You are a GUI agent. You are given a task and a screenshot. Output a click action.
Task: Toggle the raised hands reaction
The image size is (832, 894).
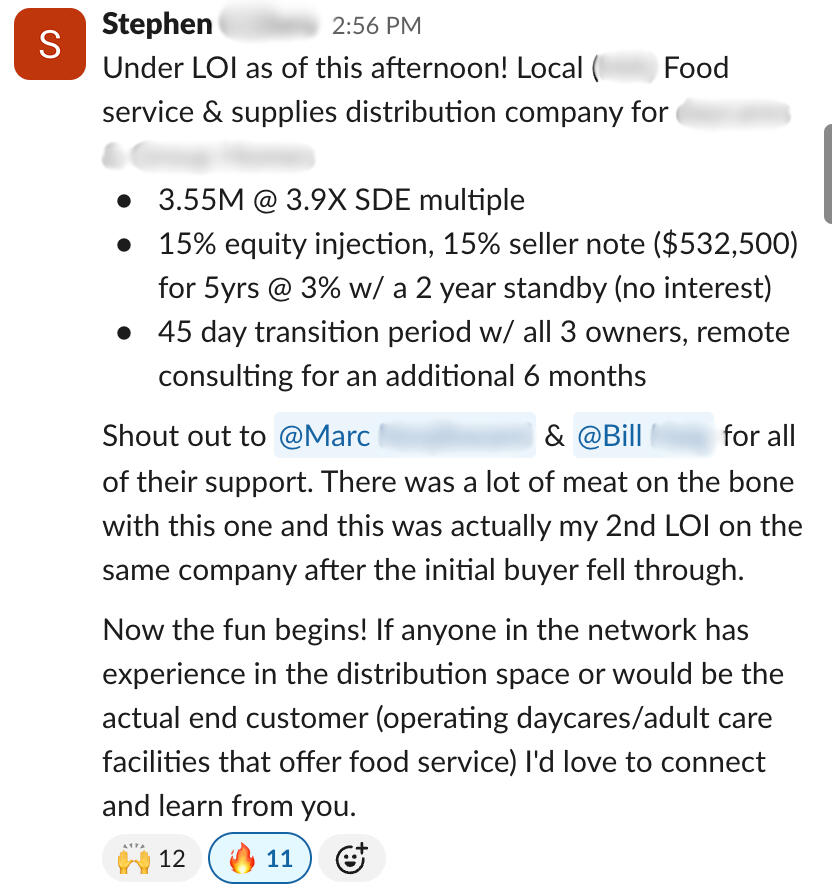[x=151, y=858]
